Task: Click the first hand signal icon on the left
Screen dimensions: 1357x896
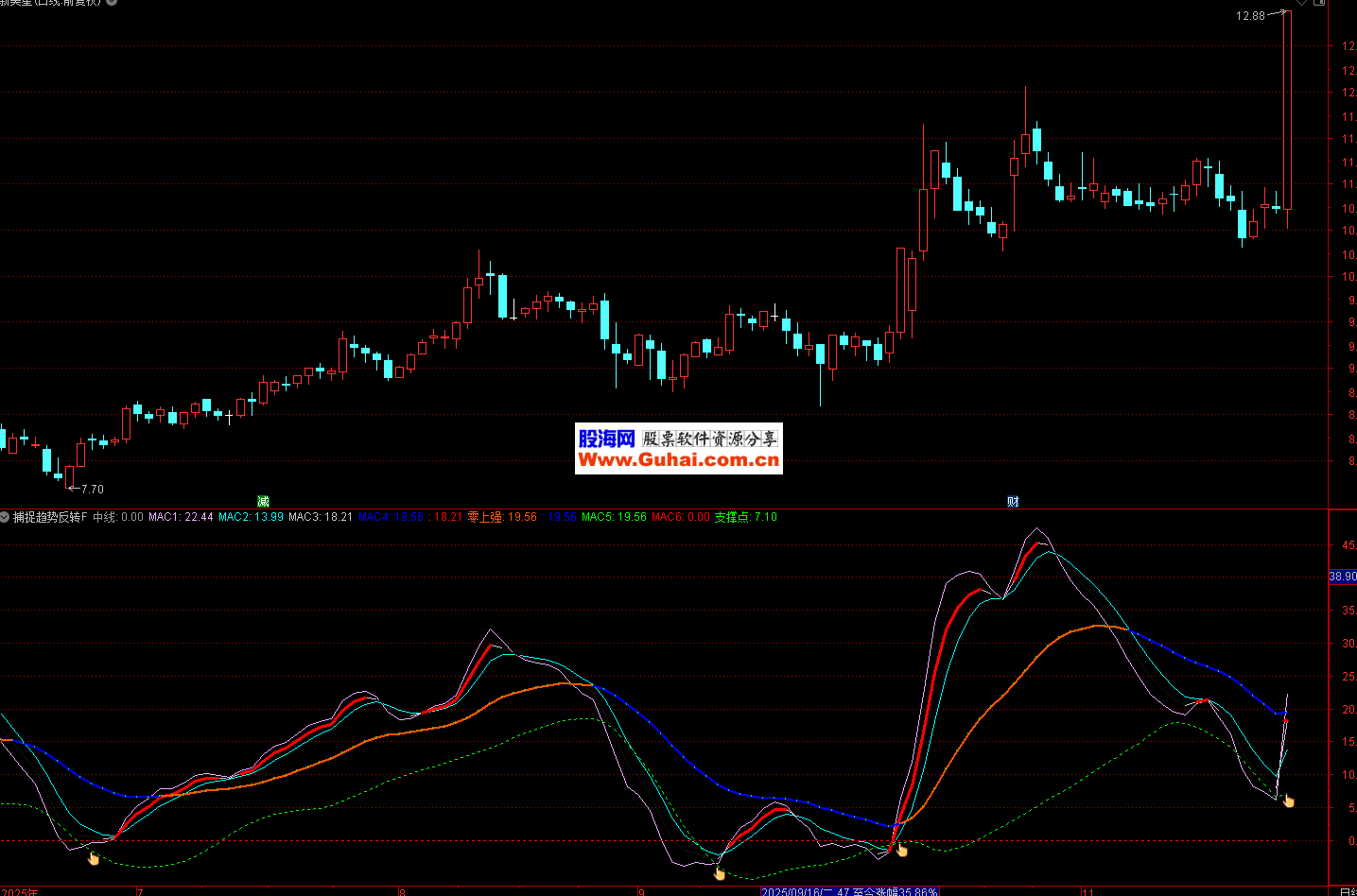Action: 93,858
